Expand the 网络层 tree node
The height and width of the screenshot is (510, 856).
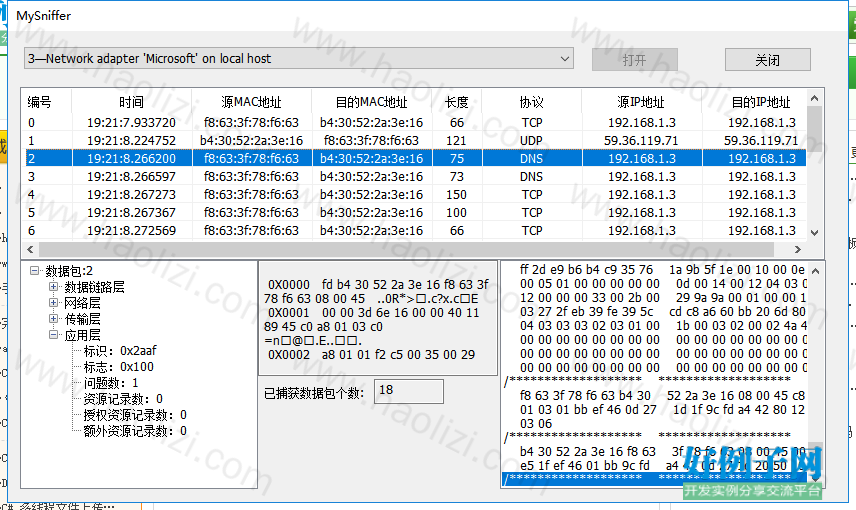click(54, 303)
